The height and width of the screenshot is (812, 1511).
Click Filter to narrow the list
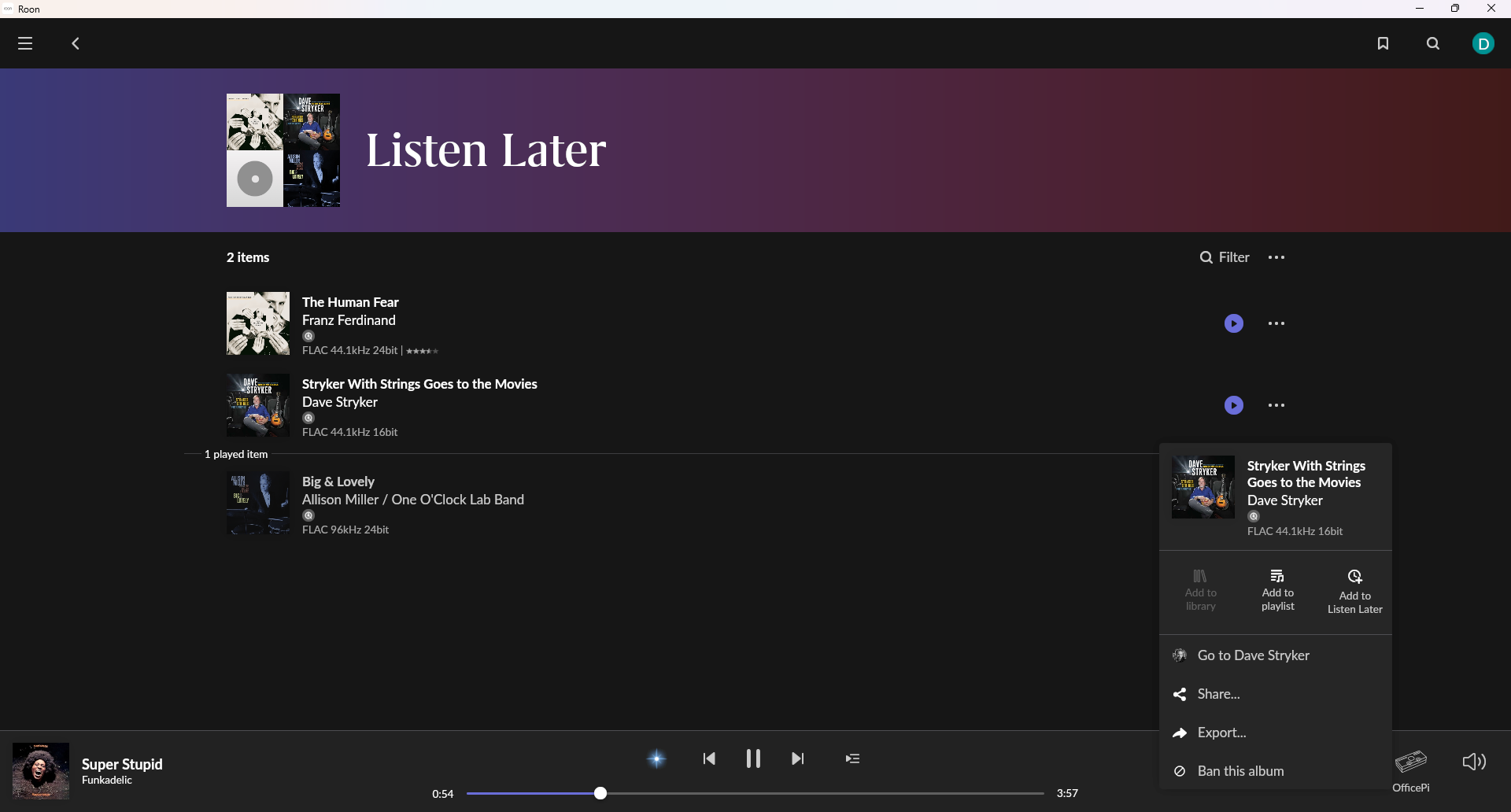pos(1225,257)
